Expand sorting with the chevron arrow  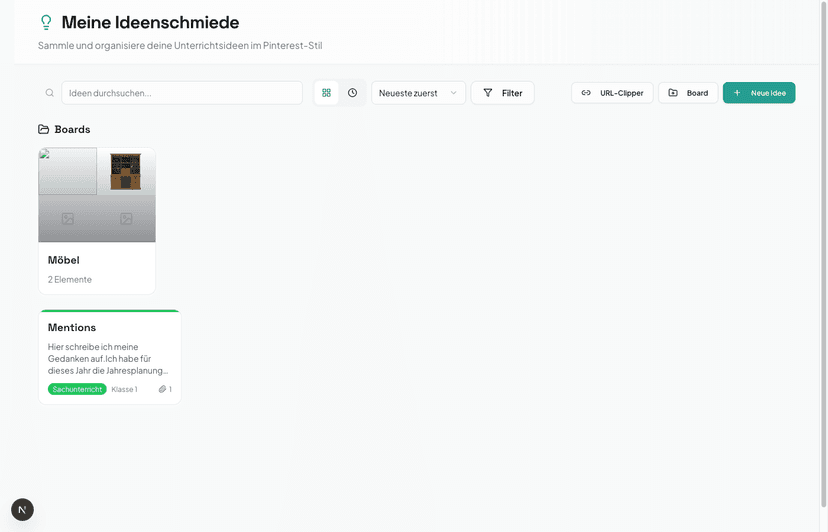453,93
